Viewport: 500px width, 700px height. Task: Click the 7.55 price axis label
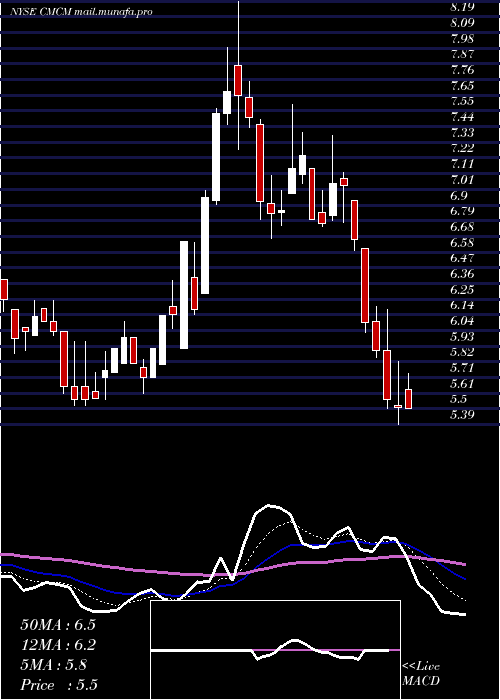click(x=462, y=101)
